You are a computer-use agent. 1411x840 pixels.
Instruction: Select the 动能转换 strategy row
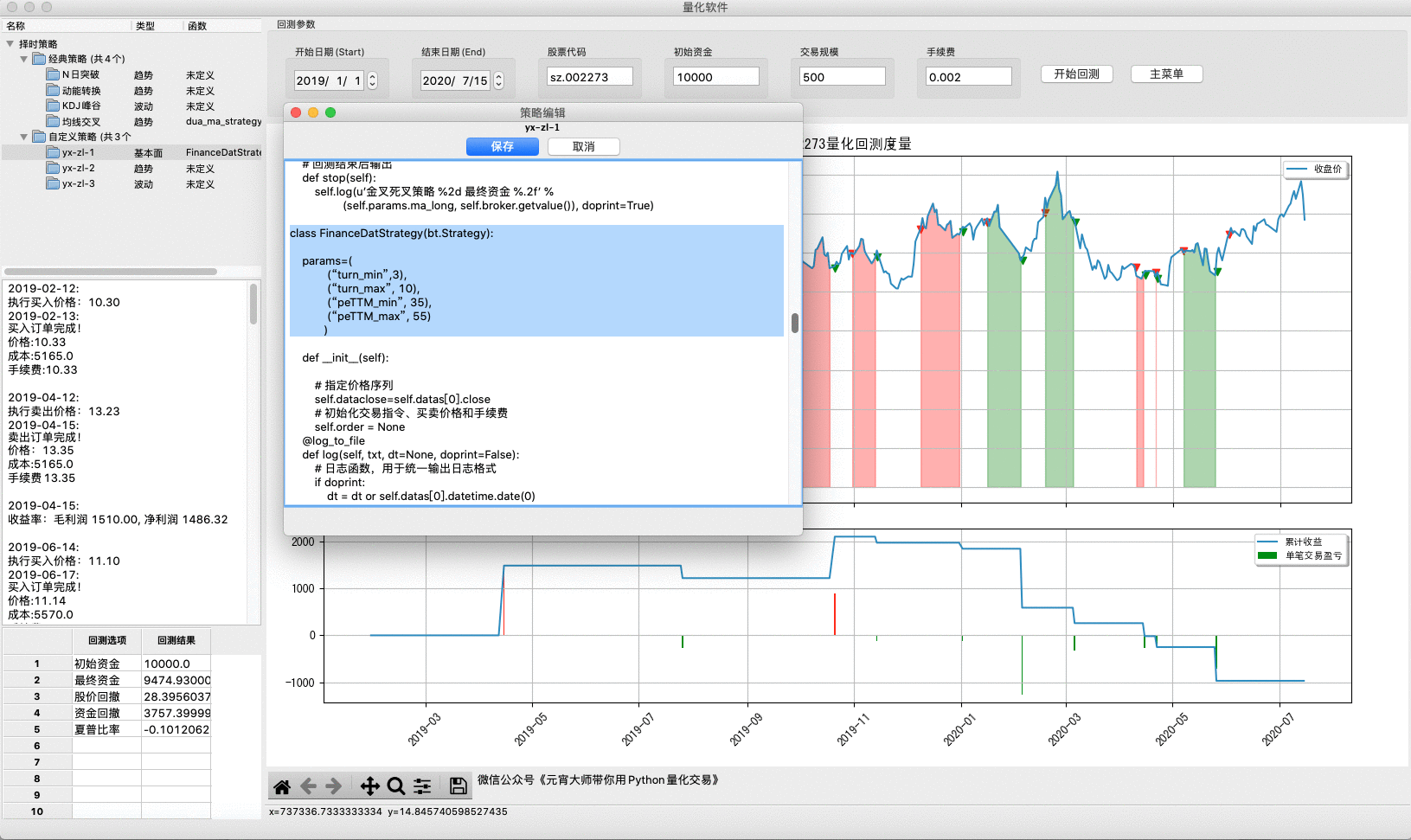131,91
